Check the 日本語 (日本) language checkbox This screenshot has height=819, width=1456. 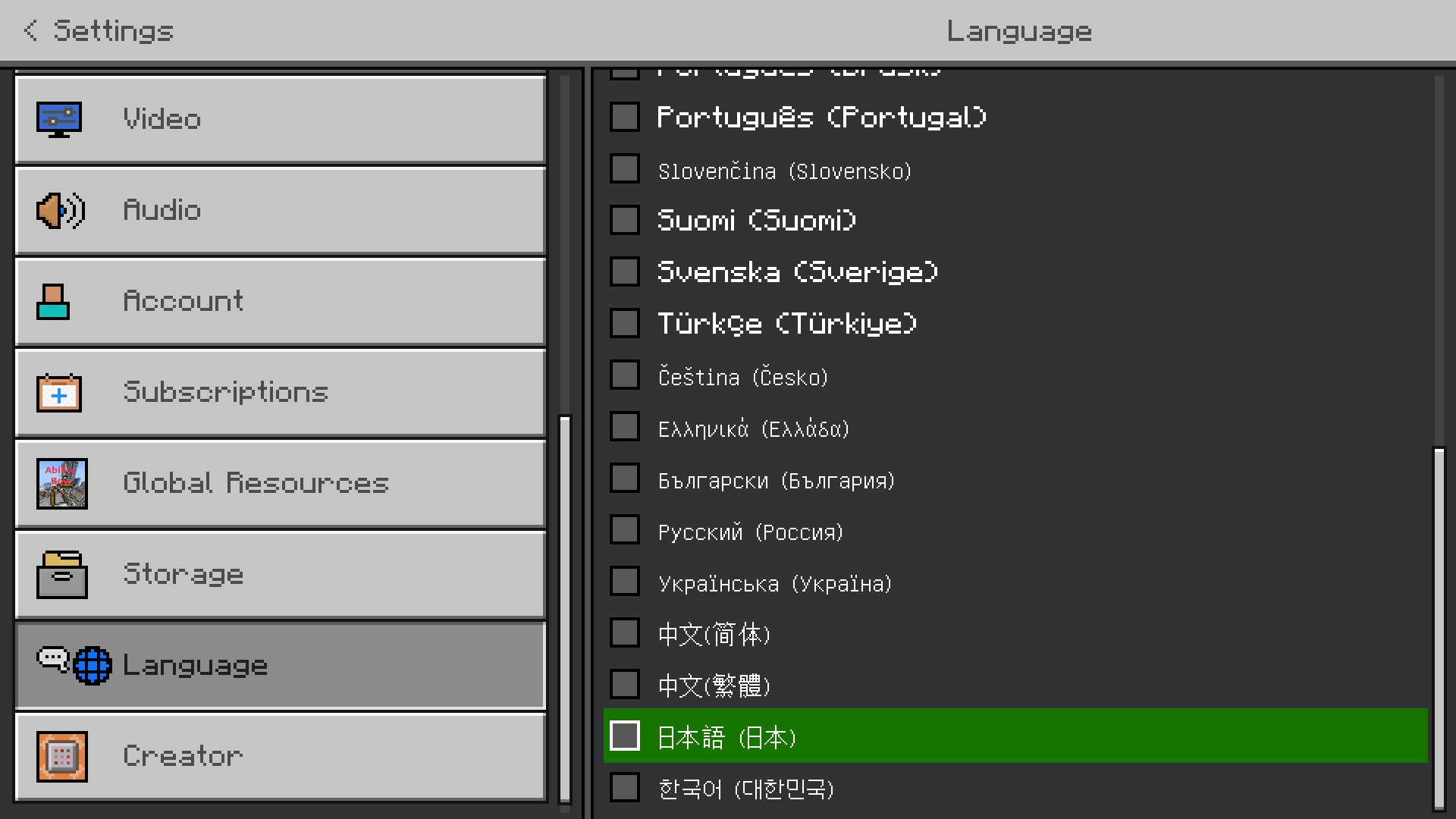click(x=625, y=736)
